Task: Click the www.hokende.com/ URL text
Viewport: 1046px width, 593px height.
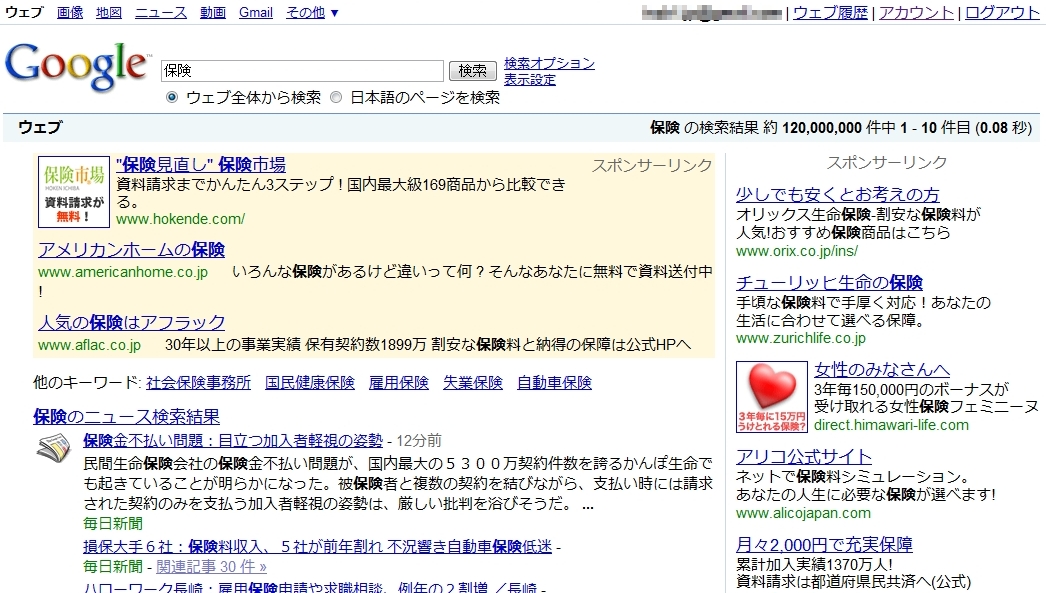Action: point(180,219)
